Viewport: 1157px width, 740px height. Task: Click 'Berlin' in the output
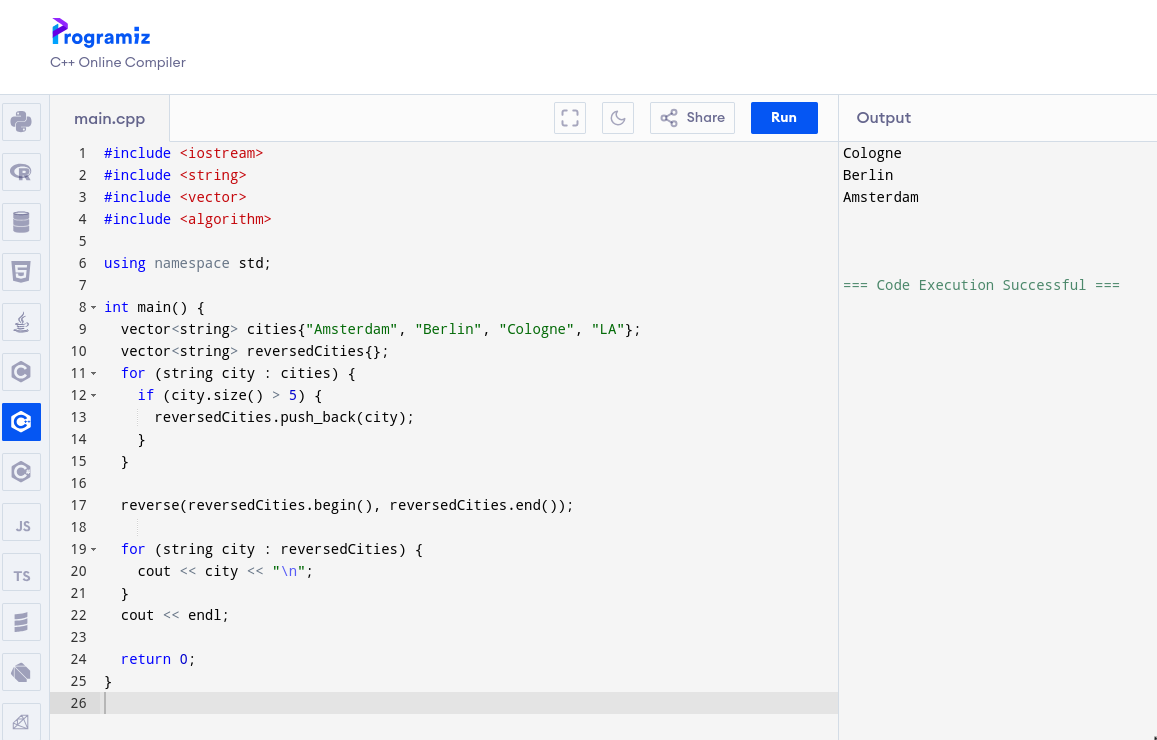coord(868,176)
